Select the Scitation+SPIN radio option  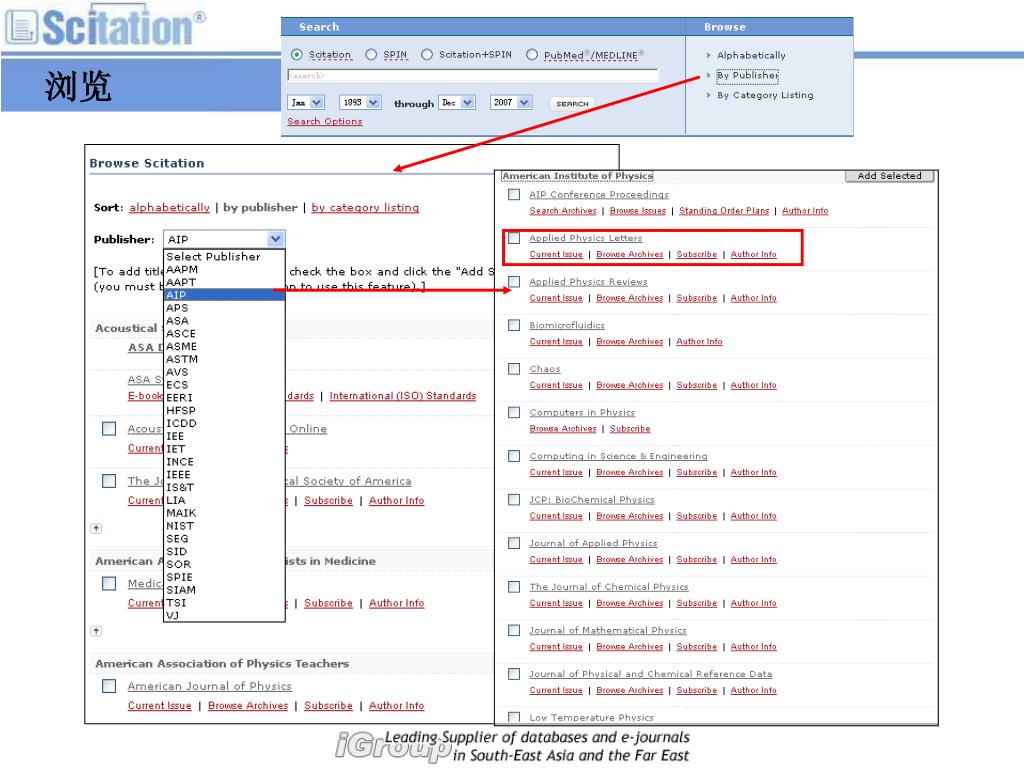coord(427,55)
